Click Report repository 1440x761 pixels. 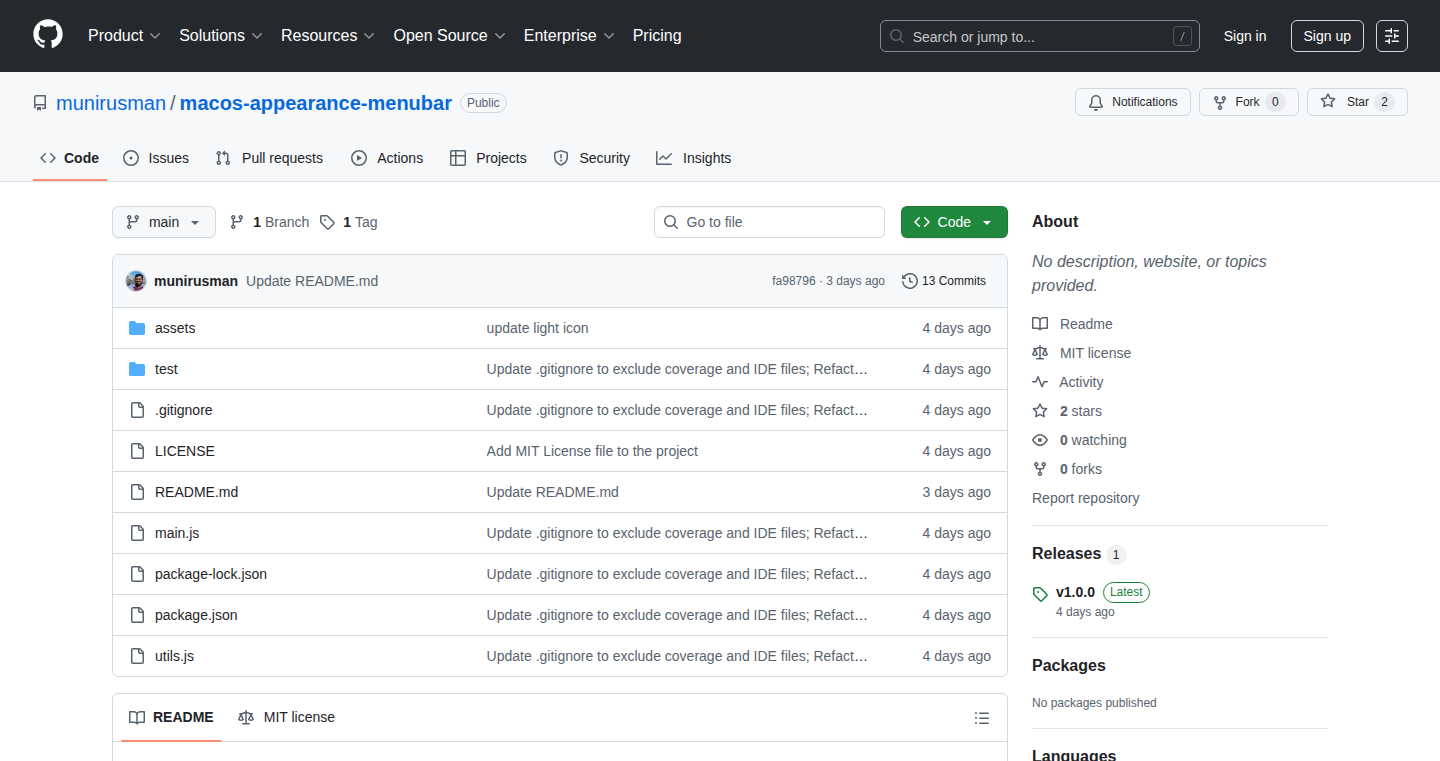(x=1086, y=498)
